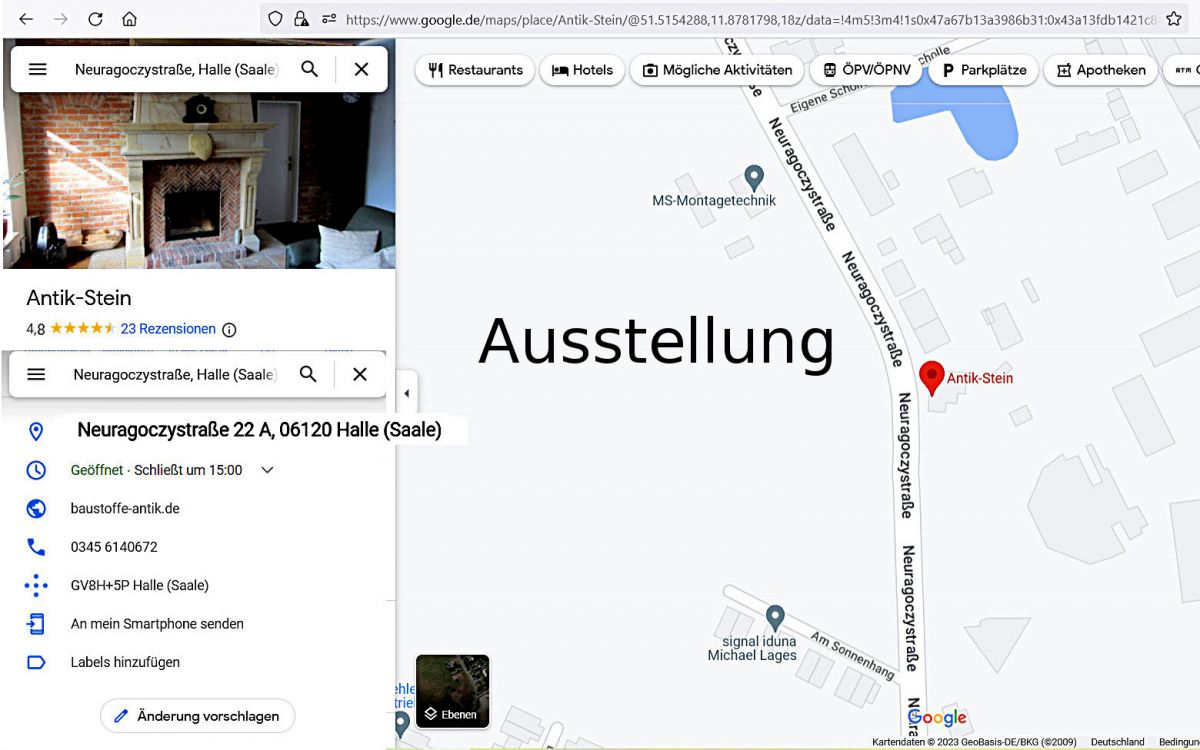The height and width of the screenshot is (750, 1200).
Task: Reload the page with the refresh icon
Action: (95, 19)
